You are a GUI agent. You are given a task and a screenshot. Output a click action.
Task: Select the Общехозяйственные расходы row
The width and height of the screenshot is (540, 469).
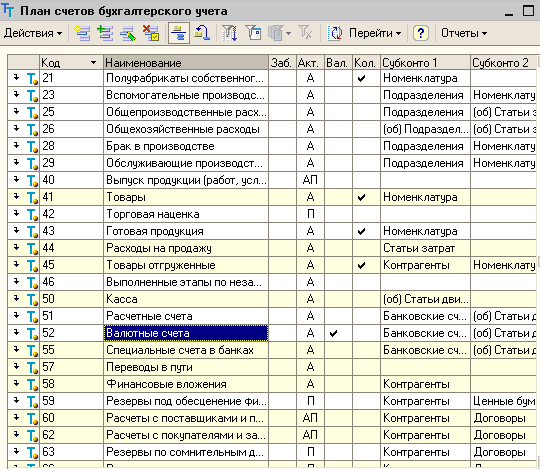[x=272, y=129]
